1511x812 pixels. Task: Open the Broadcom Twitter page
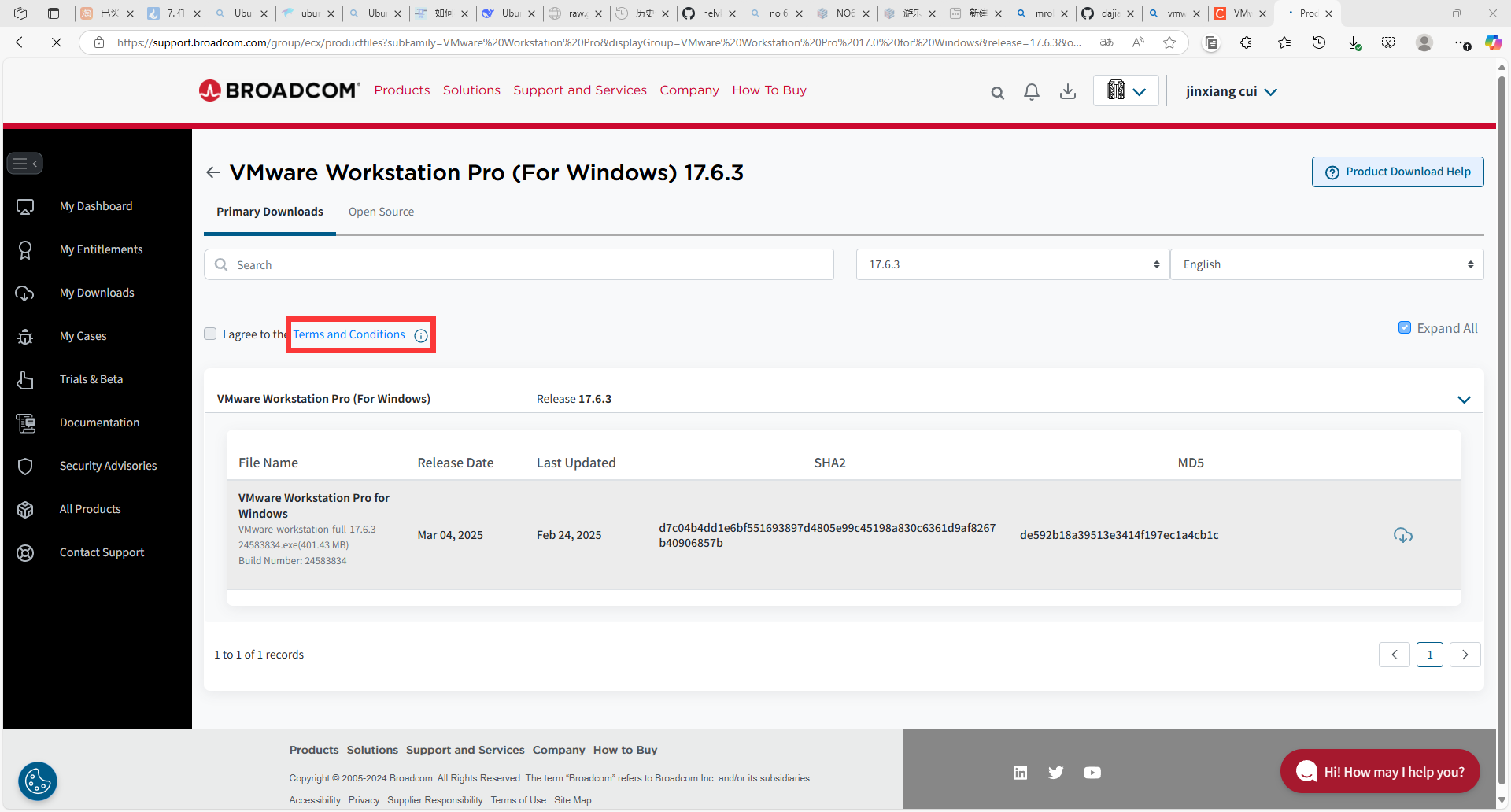[1056, 773]
